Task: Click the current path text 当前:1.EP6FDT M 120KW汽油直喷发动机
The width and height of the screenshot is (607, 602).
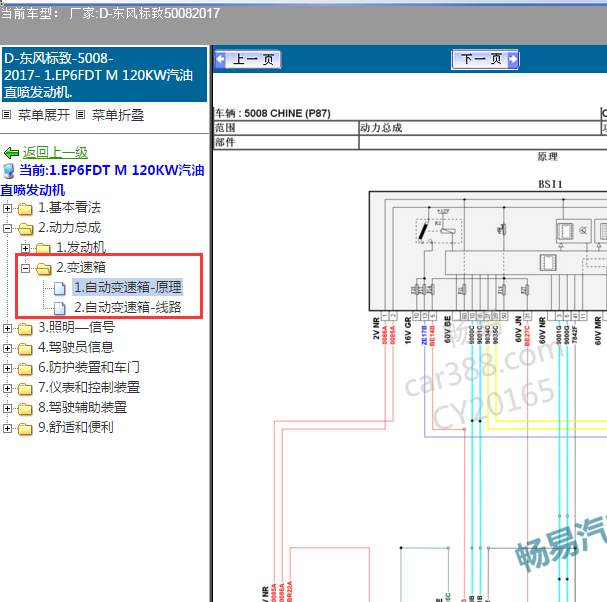Action: pyautogui.click(x=103, y=180)
